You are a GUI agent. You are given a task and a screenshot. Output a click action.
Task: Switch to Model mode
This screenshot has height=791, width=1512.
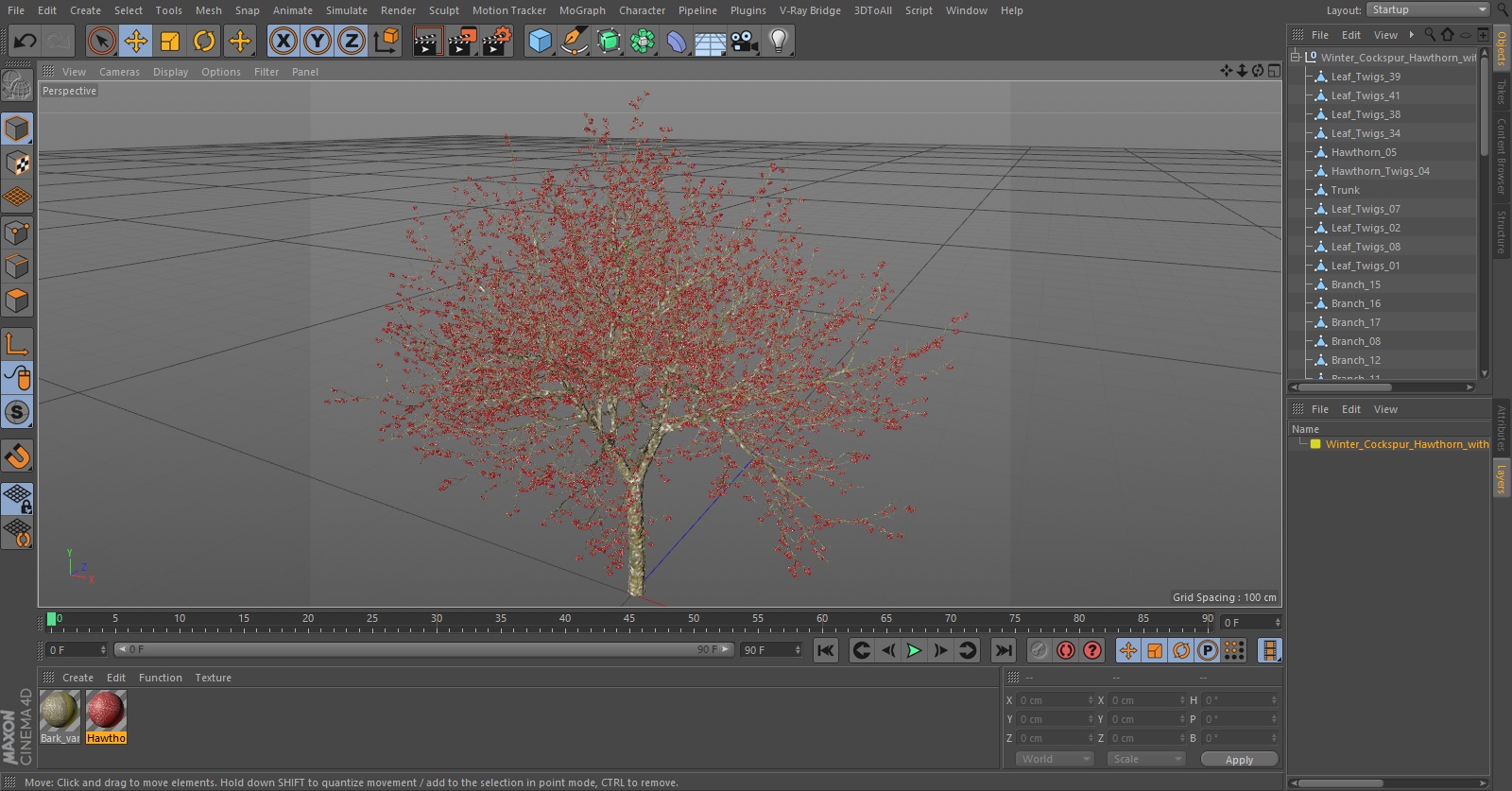point(17,129)
